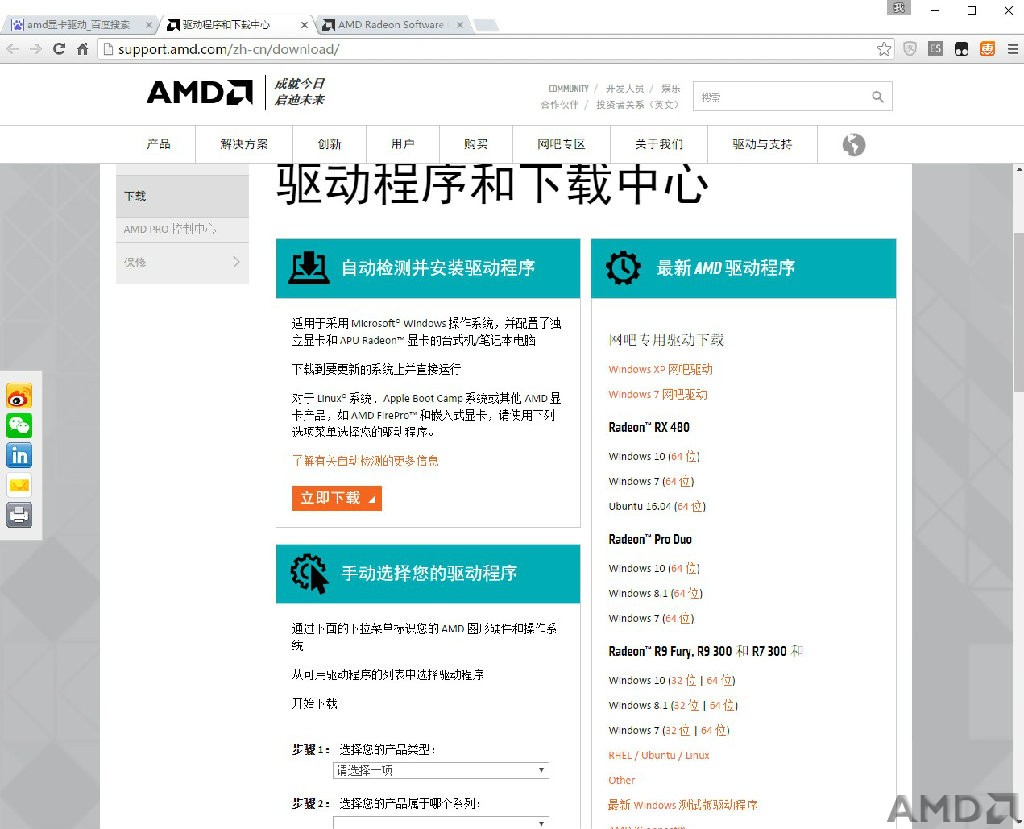Click the 立即下载 button
This screenshot has width=1024, height=829.
(x=337, y=498)
